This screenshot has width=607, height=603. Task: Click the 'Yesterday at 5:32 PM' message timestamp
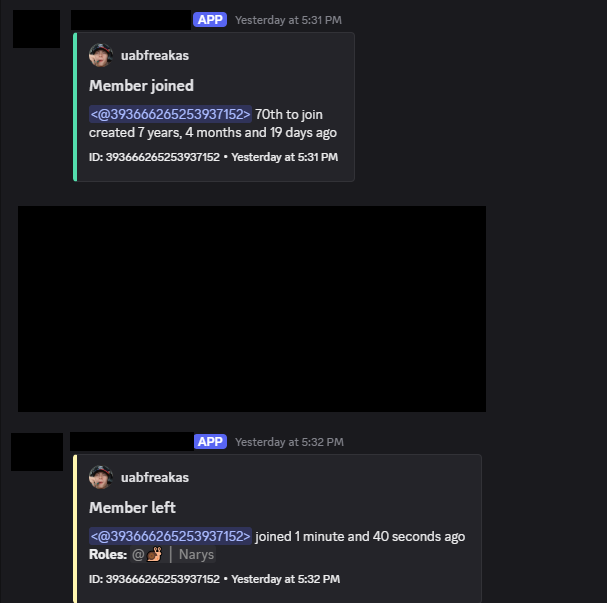coord(289,442)
